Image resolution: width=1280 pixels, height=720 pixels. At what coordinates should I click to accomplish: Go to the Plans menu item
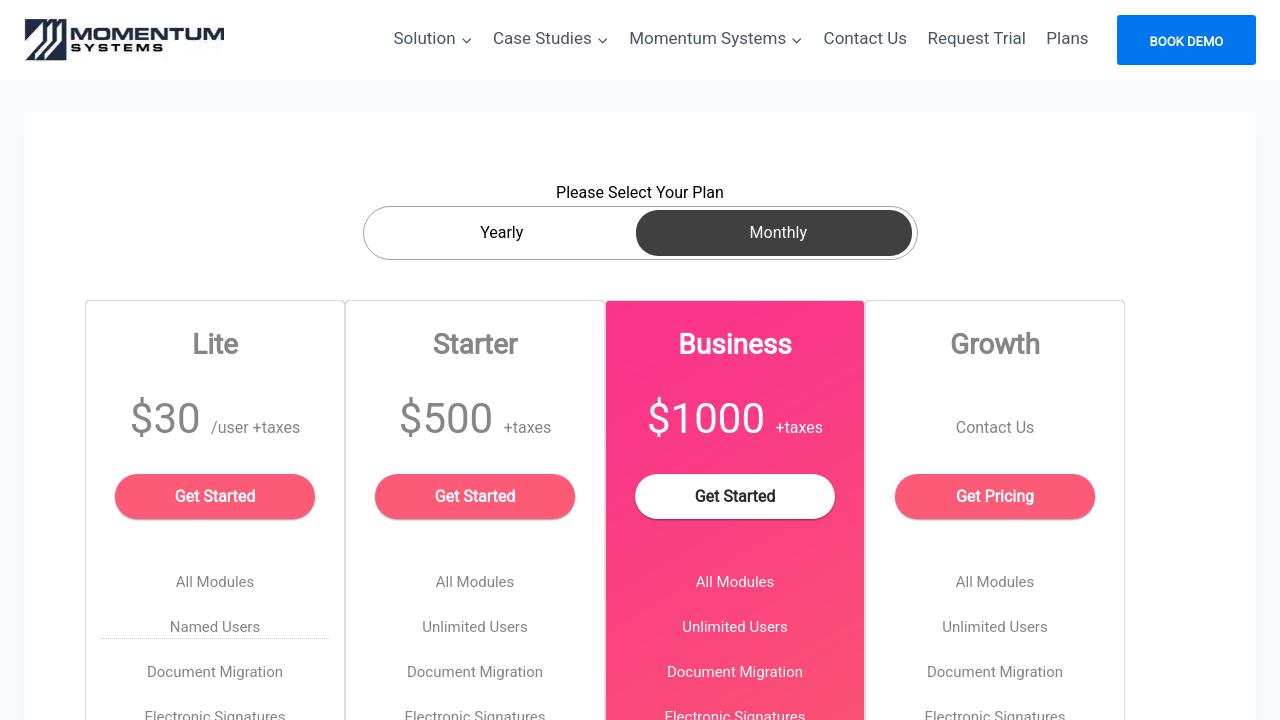tap(1067, 39)
